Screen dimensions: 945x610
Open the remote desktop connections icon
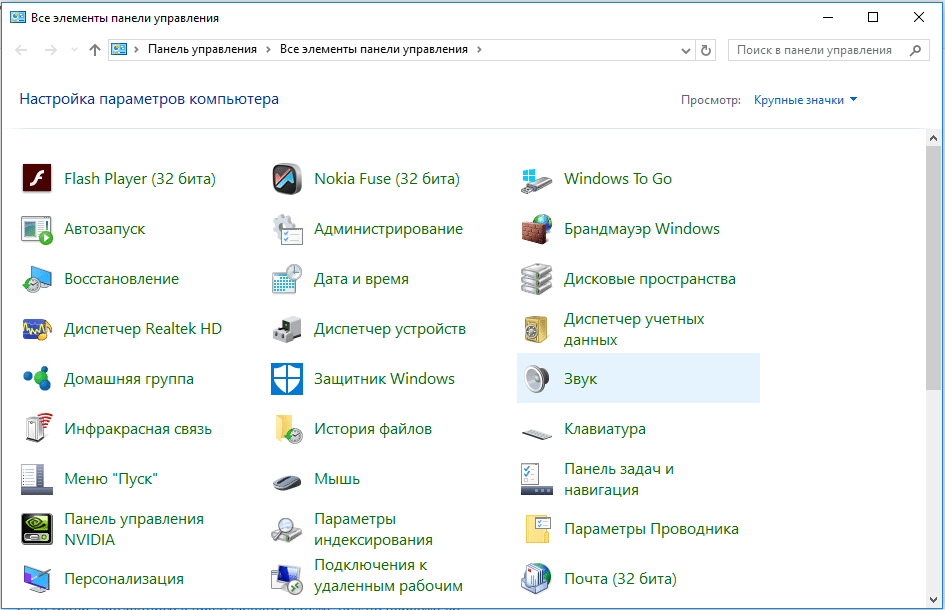(287, 579)
